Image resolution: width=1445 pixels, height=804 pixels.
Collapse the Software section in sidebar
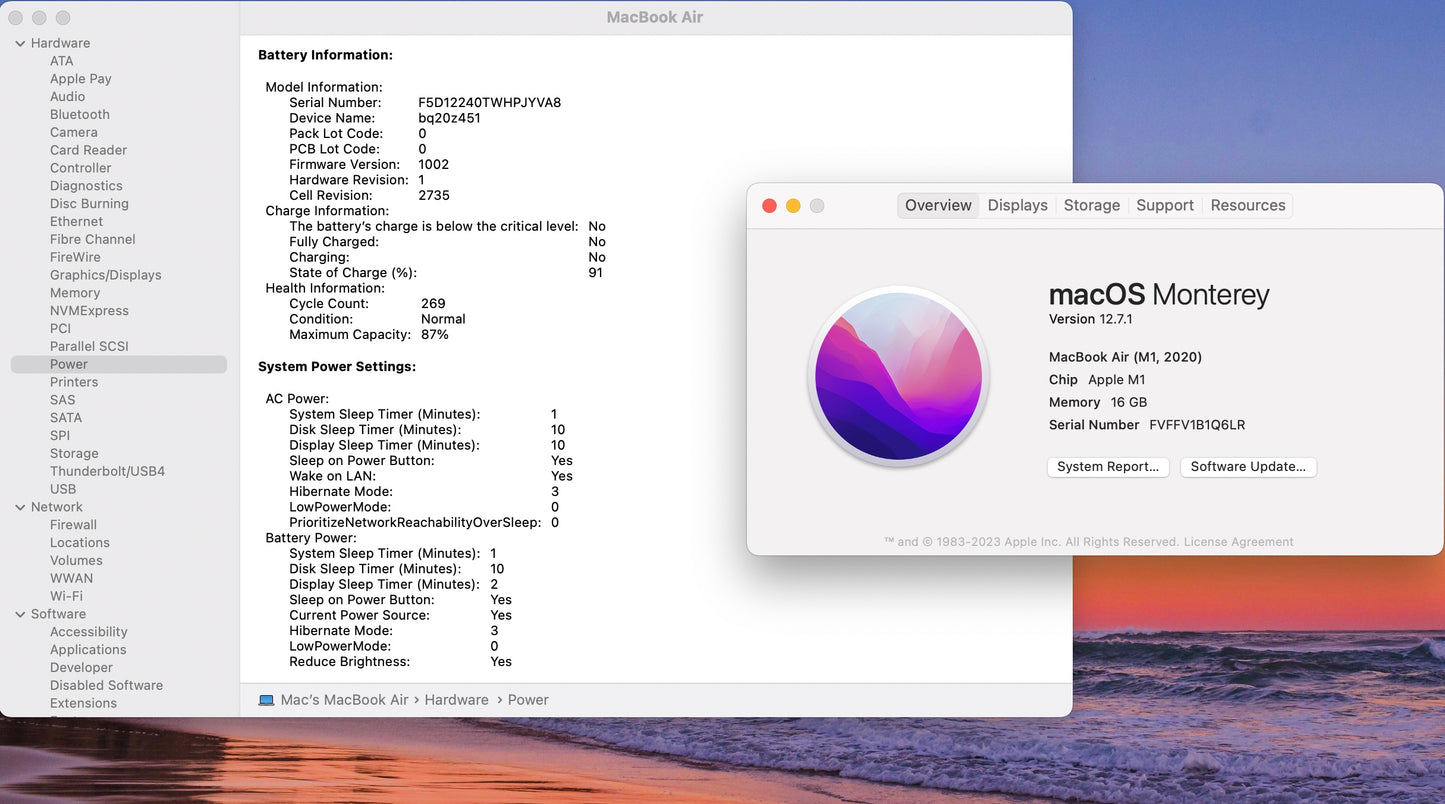tap(20, 614)
